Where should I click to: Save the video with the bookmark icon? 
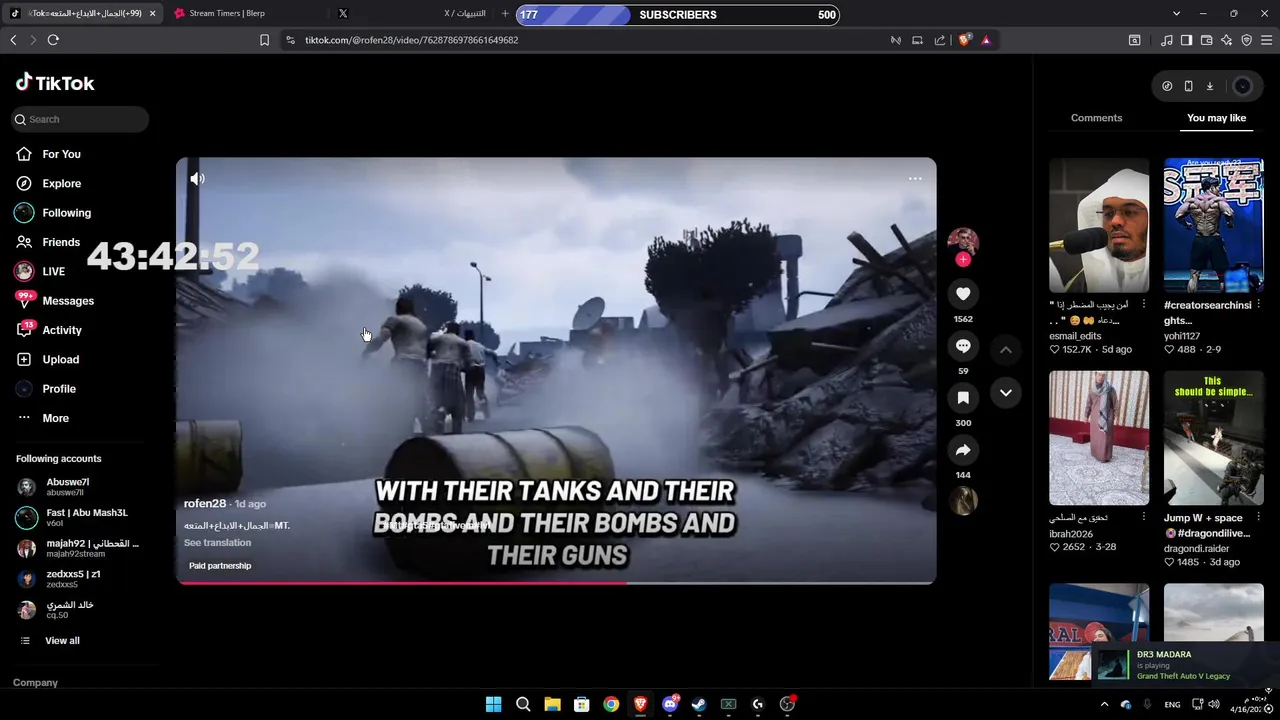click(x=963, y=398)
